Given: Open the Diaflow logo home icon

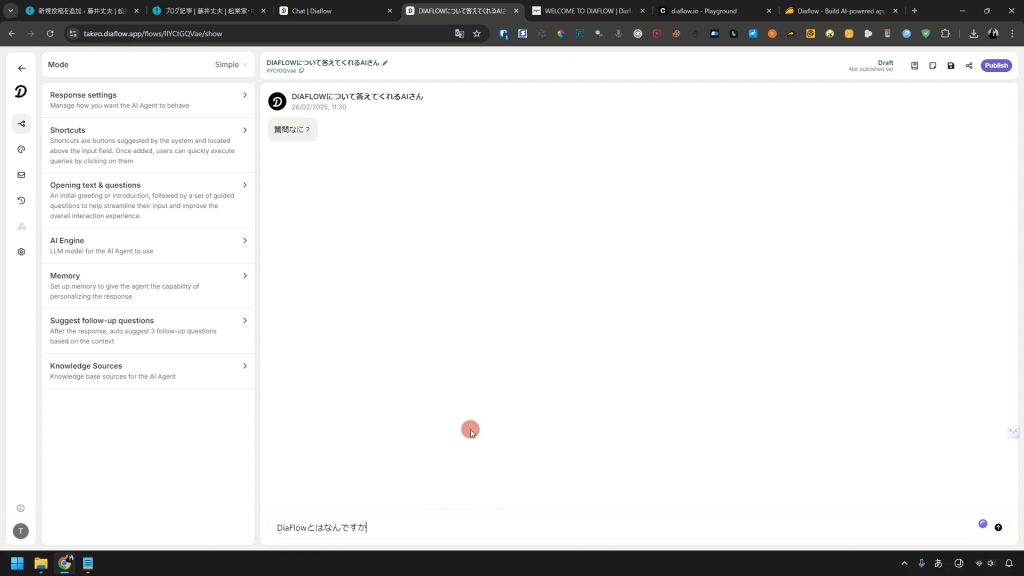Looking at the screenshot, I should pyautogui.click(x=21, y=92).
